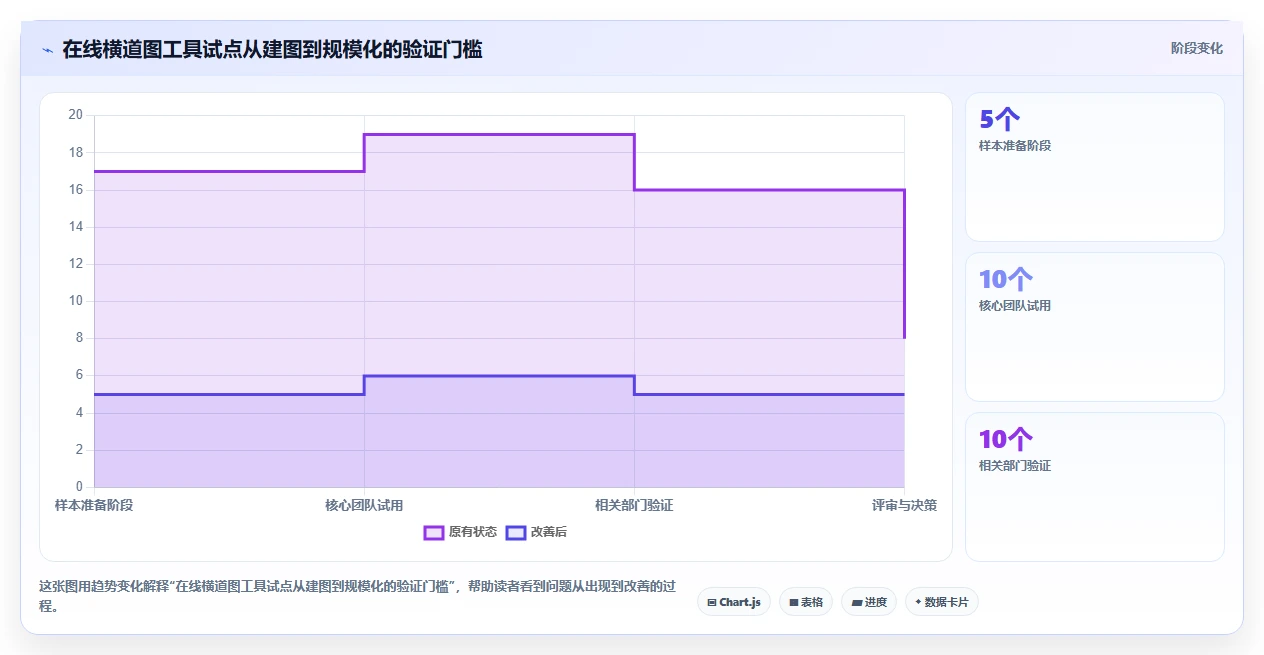Screen dimensions: 1264x655
Task: Click the 改善后 legend label
Action: (x=549, y=532)
